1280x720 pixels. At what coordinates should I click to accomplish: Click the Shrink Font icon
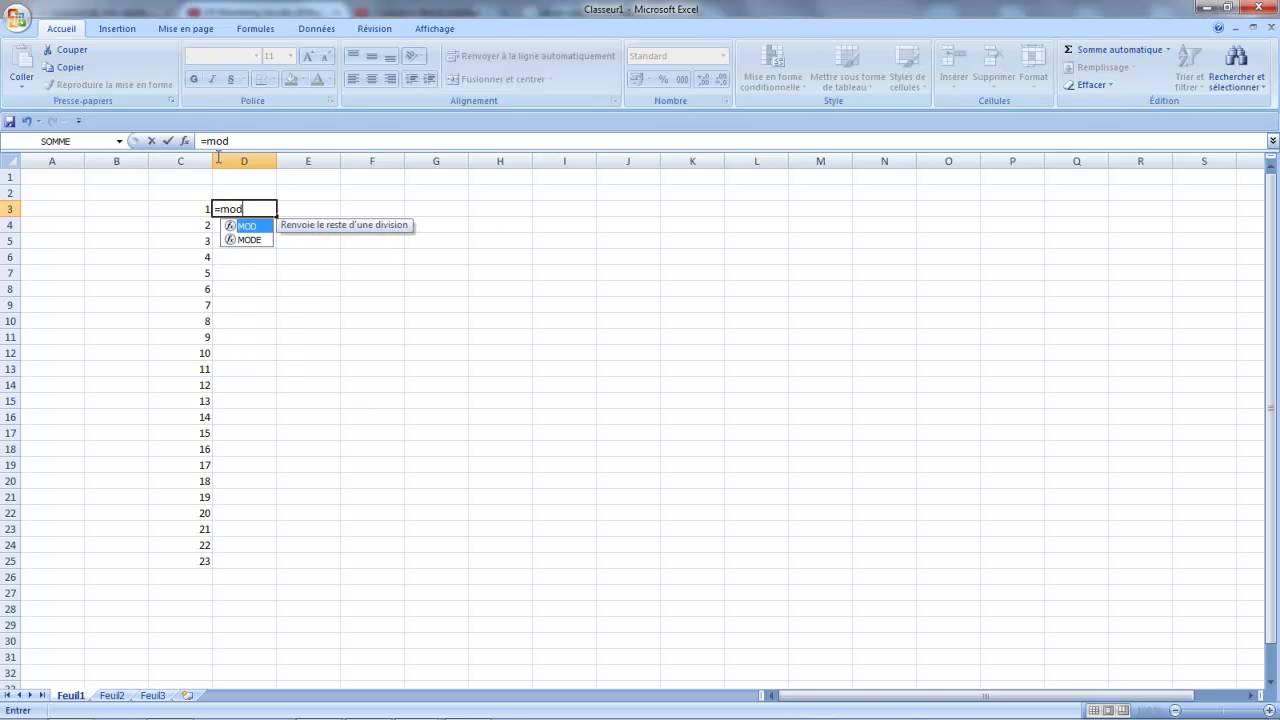(x=325, y=56)
